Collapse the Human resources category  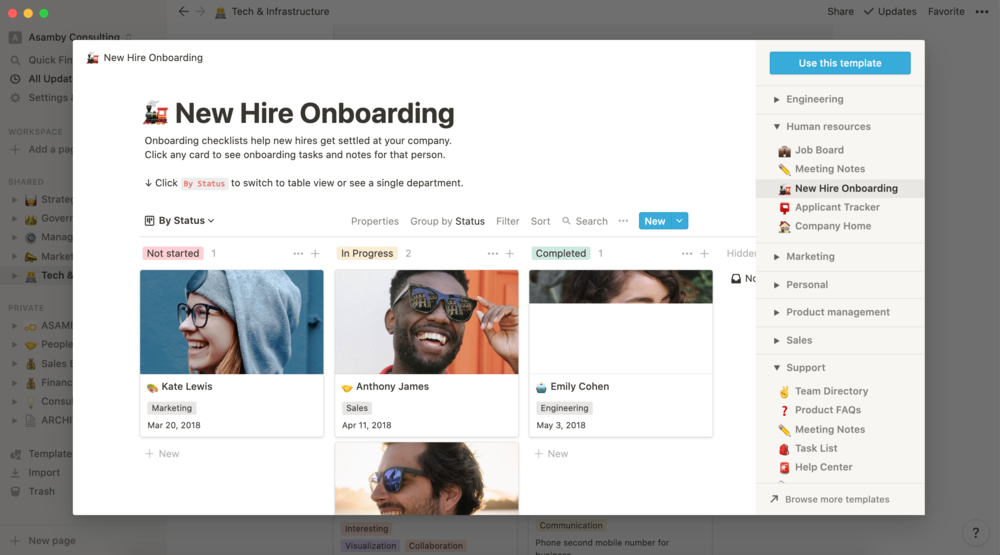821,126
